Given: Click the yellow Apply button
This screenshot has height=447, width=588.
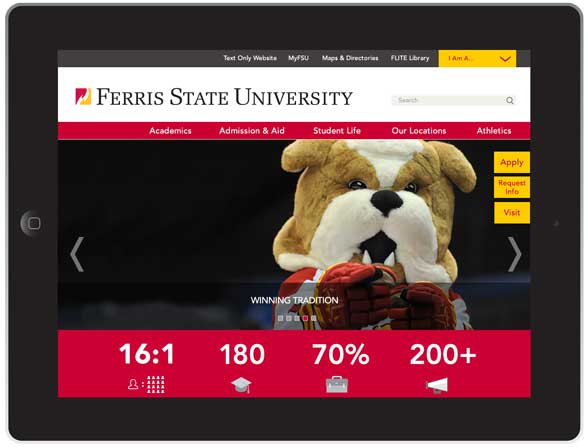Looking at the screenshot, I should pos(512,162).
